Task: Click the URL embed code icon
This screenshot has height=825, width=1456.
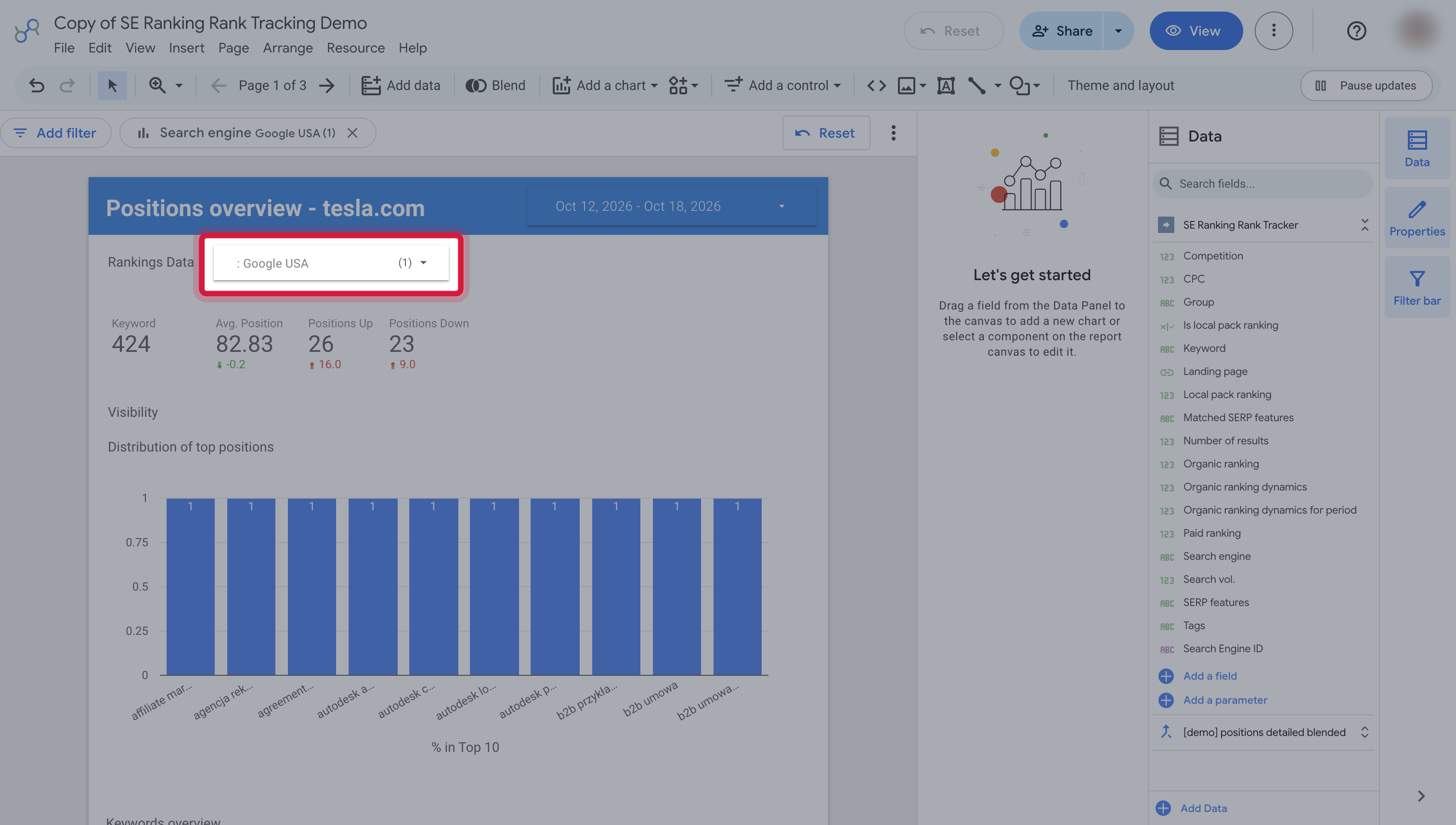Action: (876, 86)
